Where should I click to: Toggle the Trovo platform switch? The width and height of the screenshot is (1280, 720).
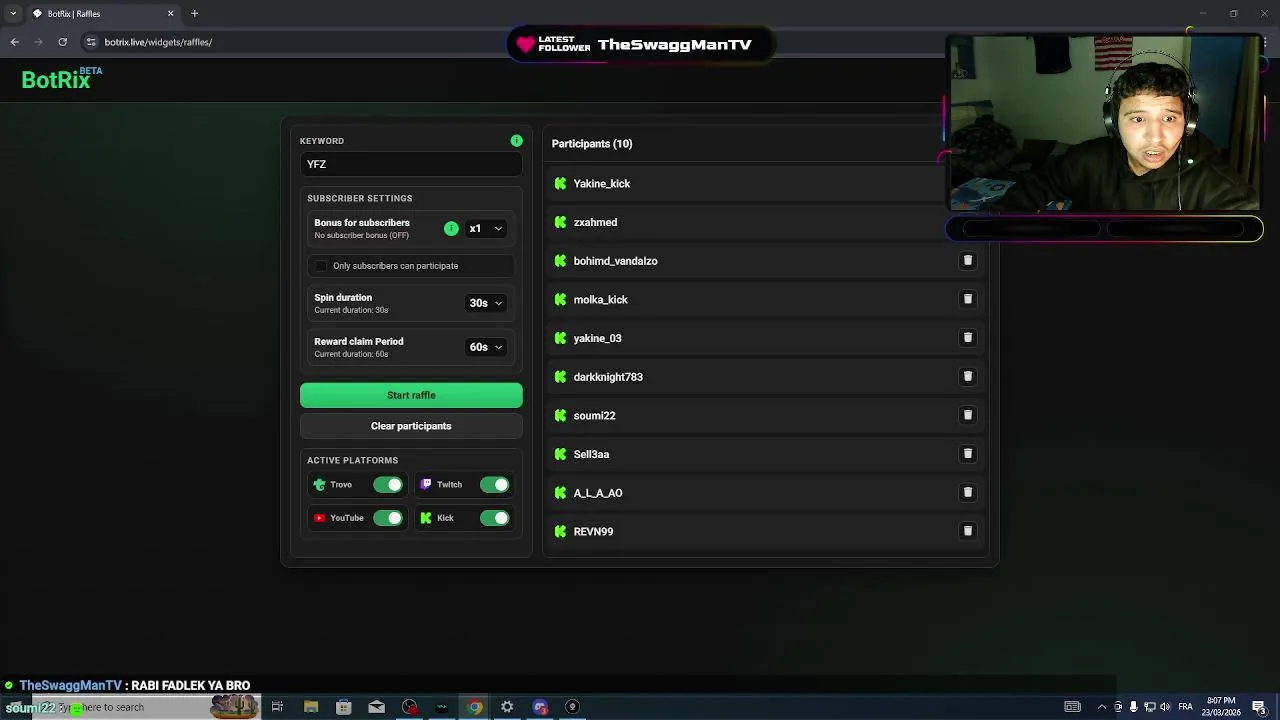click(388, 485)
